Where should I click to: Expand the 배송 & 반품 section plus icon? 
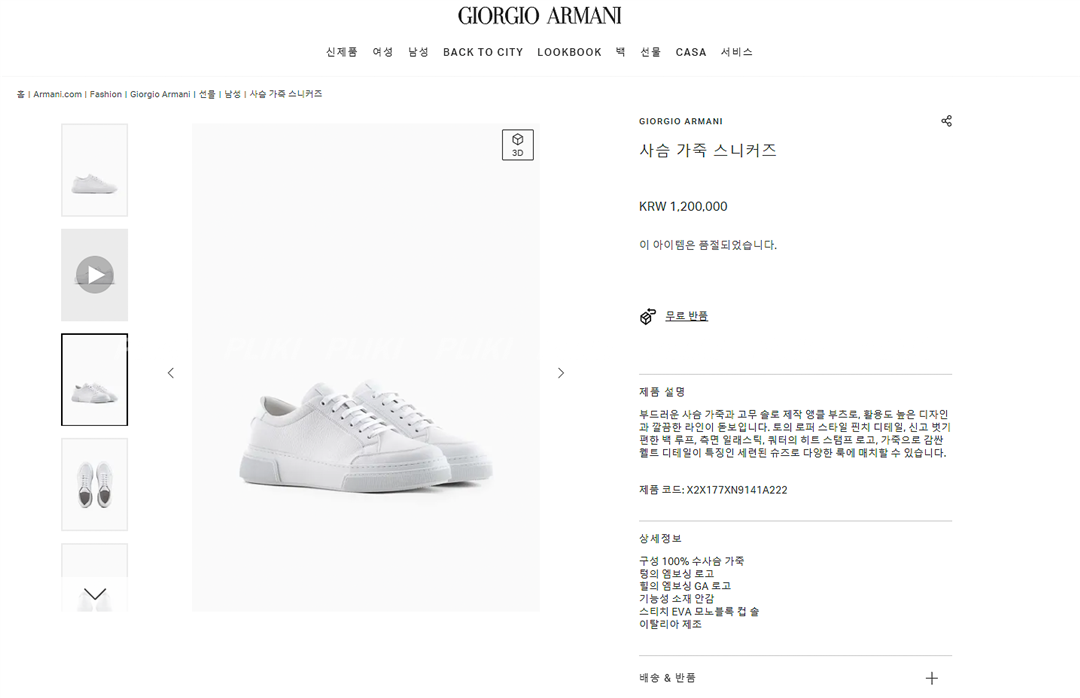click(931, 678)
